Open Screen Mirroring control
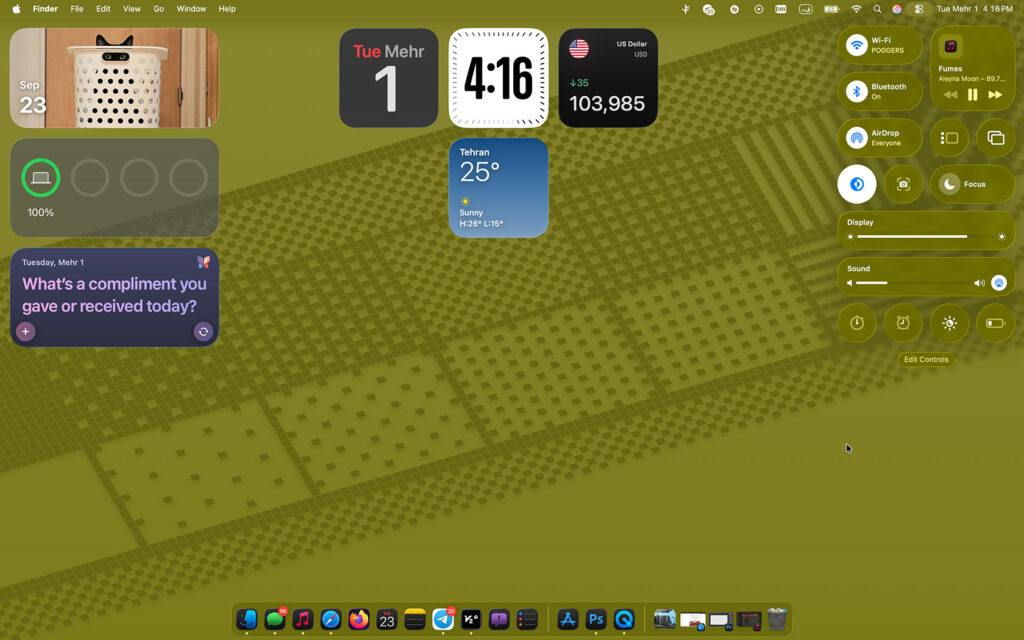 995,138
